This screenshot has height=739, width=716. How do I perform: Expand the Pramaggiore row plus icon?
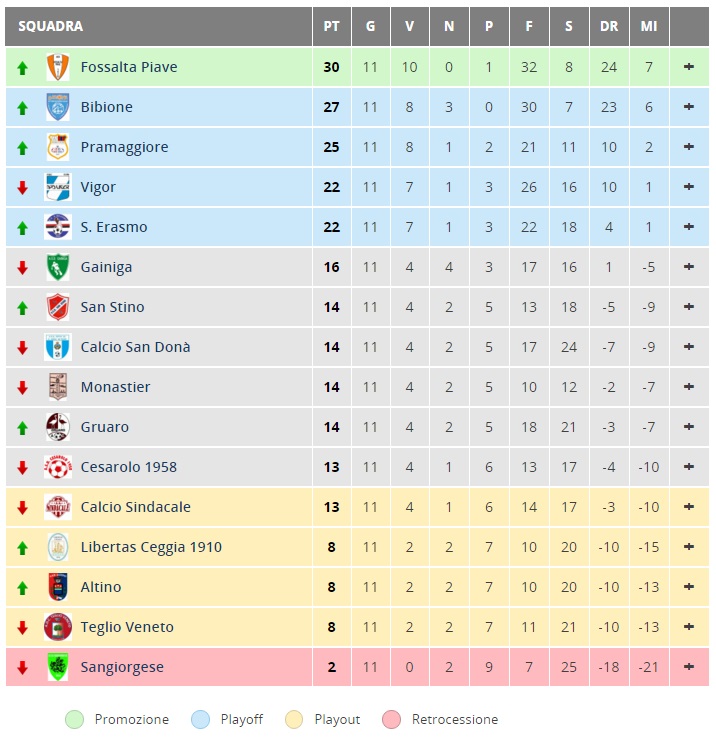coord(689,147)
